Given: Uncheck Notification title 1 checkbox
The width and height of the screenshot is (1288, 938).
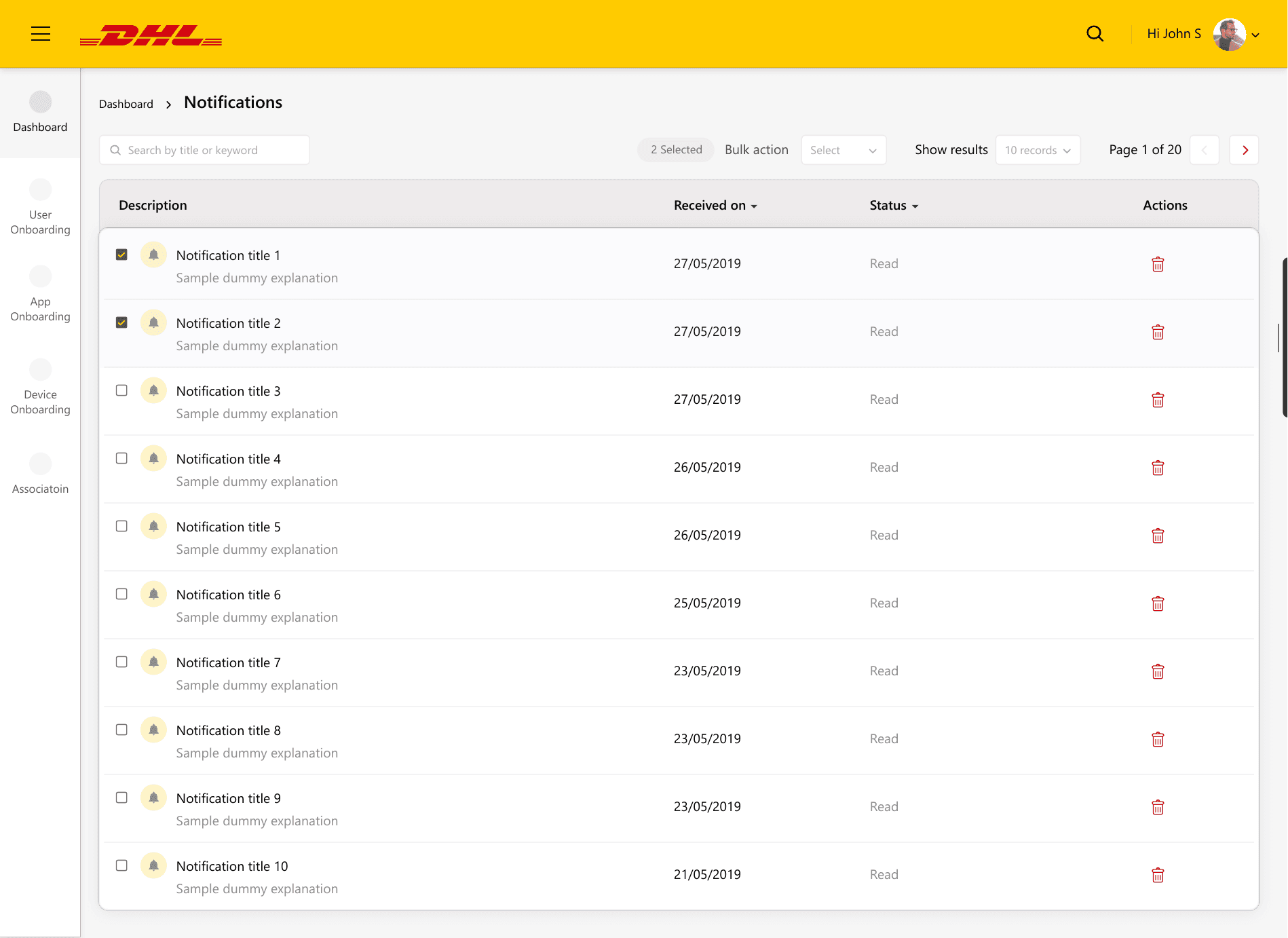Looking at the screenshot, I should (x=121, y=255).
